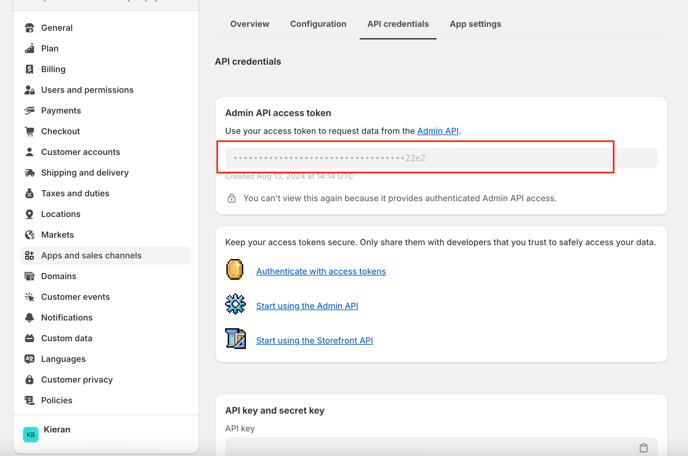
Task: Go to Customer privacy settings
Action: point(76,380)
